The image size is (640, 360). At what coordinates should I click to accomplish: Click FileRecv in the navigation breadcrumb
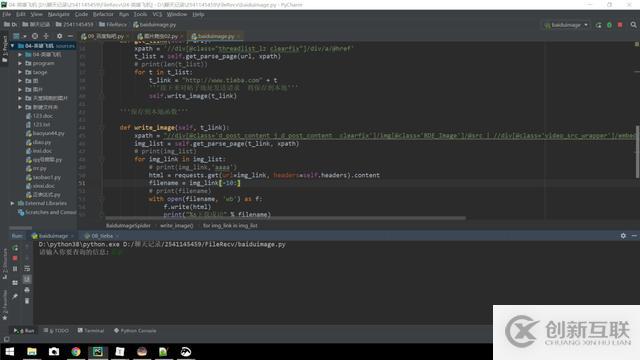[x=113, y=25]
